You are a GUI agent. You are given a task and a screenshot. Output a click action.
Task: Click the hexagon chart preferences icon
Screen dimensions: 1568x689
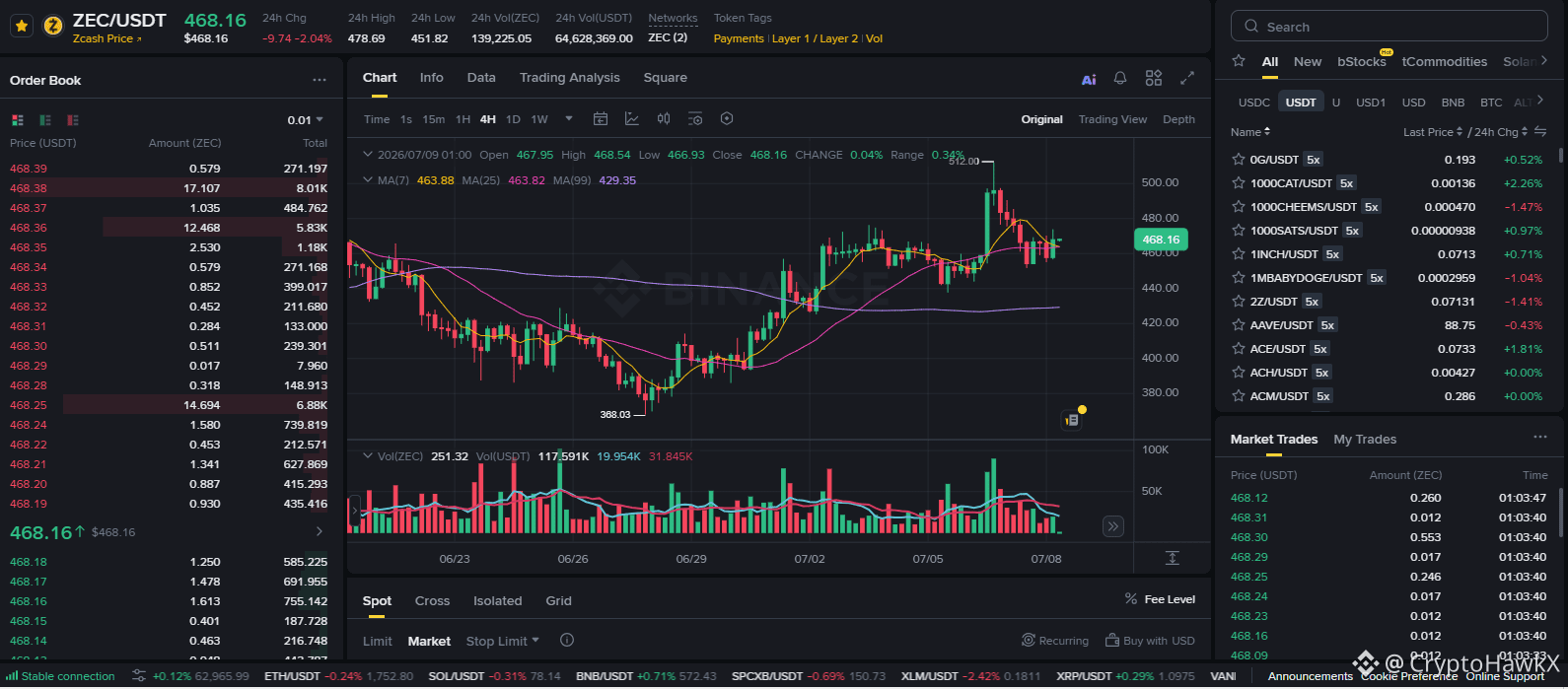coord(727,119)
